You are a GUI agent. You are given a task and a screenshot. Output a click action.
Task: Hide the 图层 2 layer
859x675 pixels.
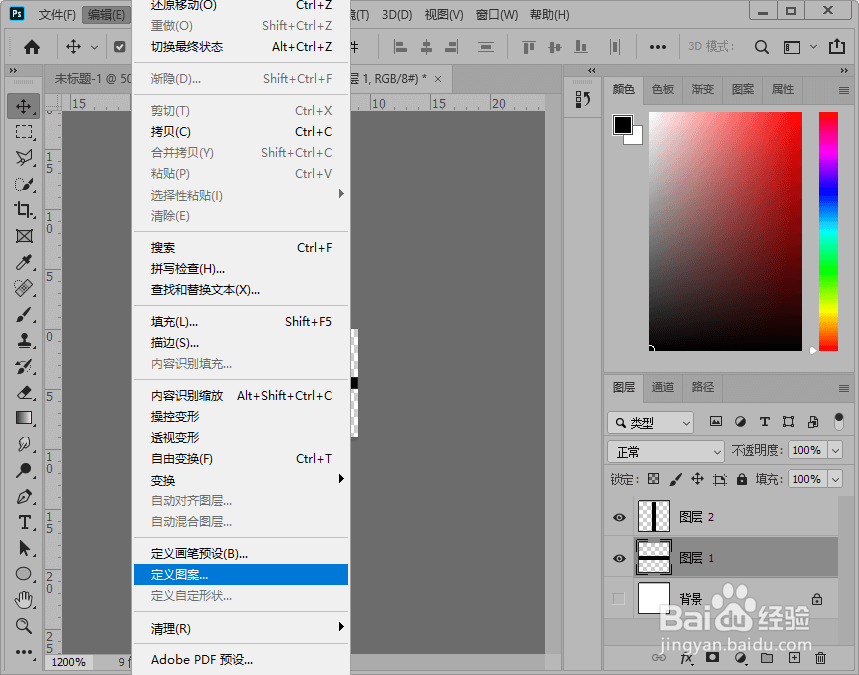pyautogui.click(x=620, y=517)
